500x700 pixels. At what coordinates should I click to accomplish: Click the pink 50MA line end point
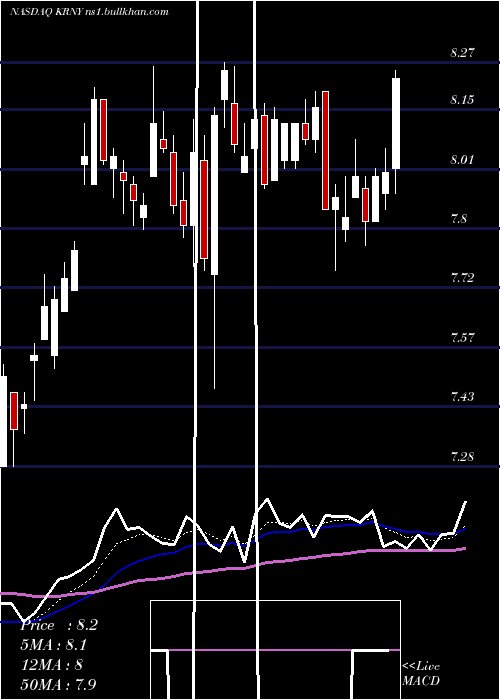465,548
